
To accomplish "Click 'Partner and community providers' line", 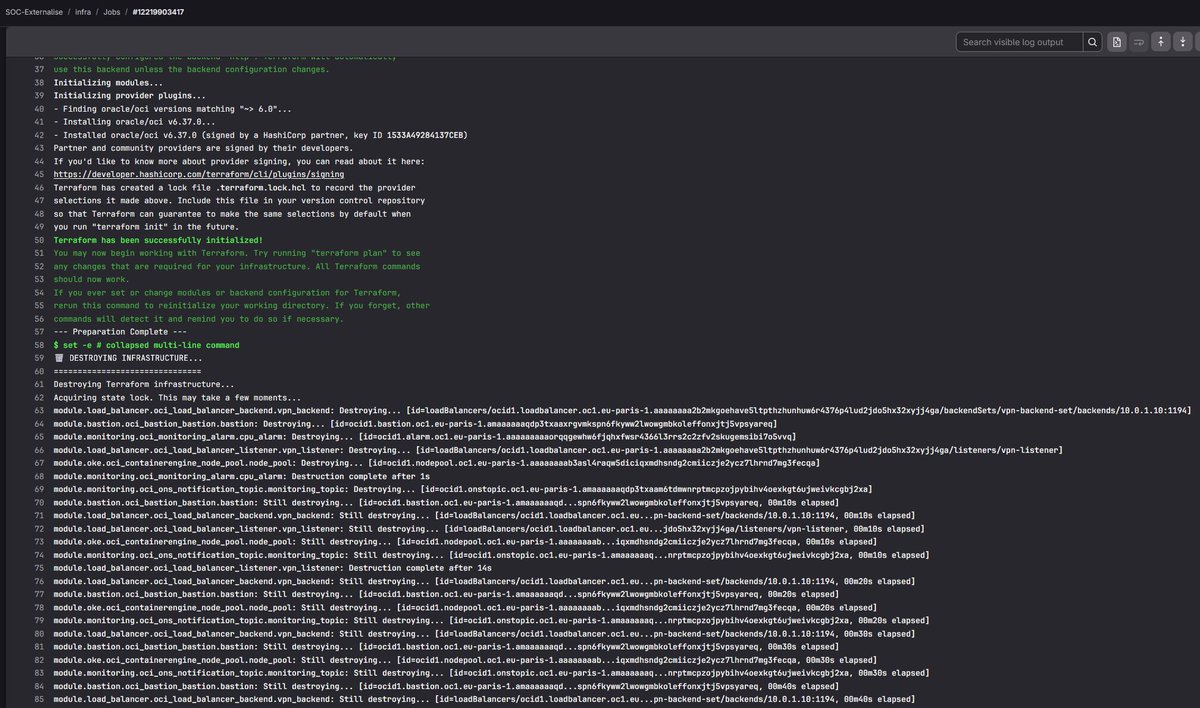I will coord(203,148).
